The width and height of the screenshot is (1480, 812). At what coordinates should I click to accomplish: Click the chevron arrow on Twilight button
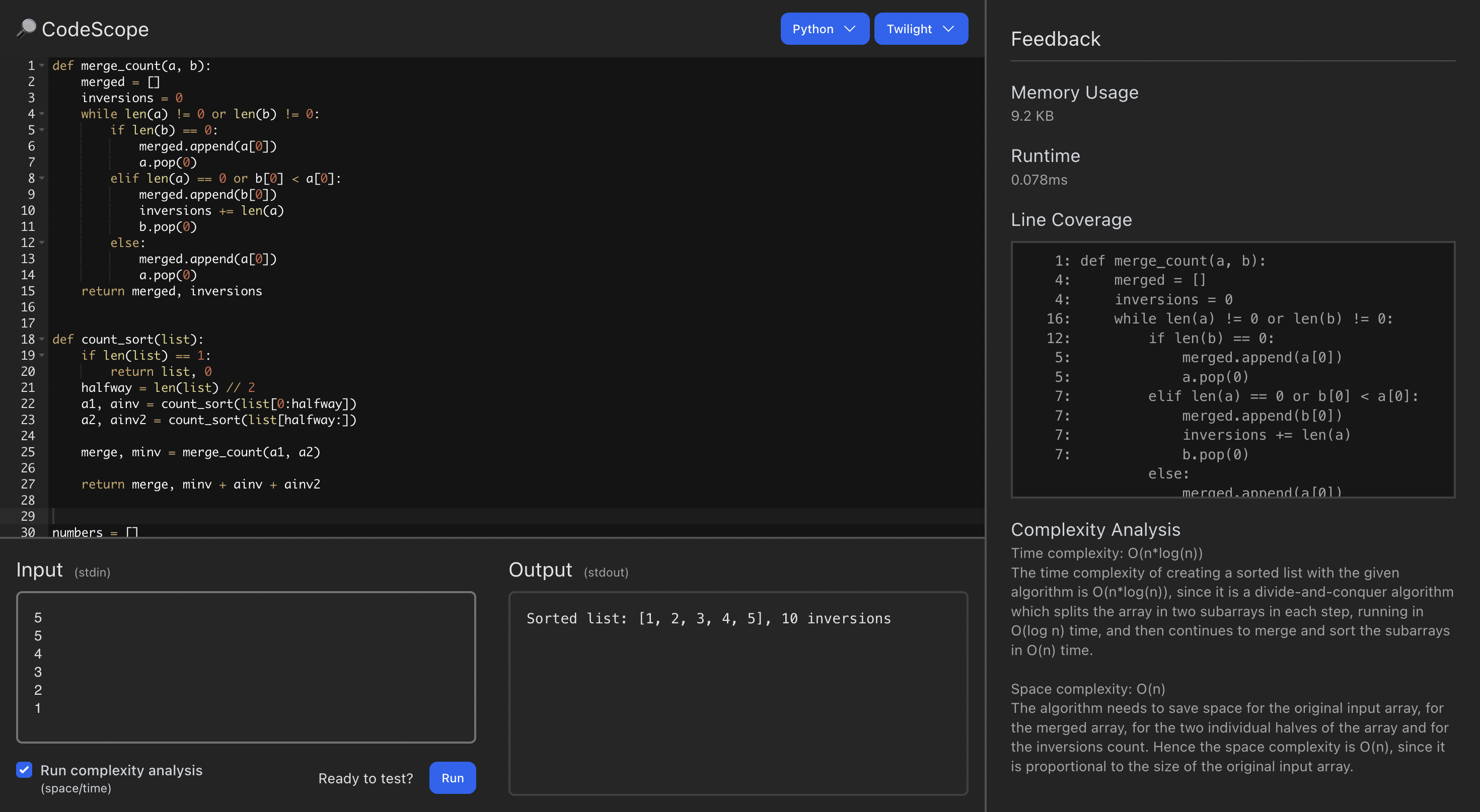(x=948, y=29)
